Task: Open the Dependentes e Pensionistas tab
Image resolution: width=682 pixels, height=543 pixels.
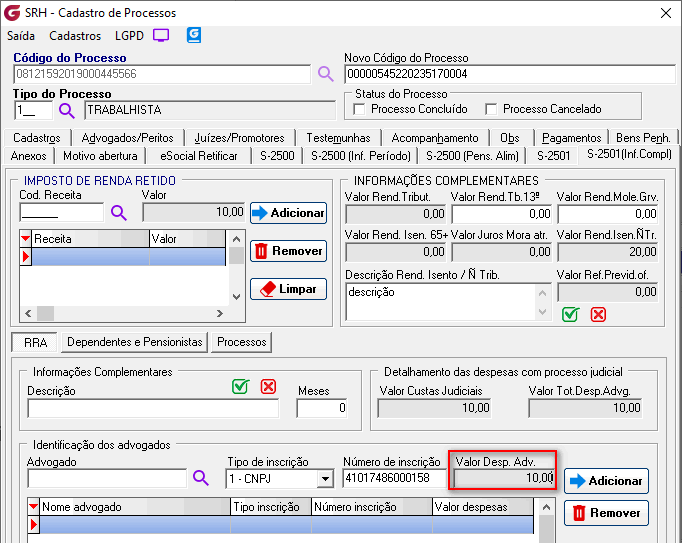Action: [135, 342]
